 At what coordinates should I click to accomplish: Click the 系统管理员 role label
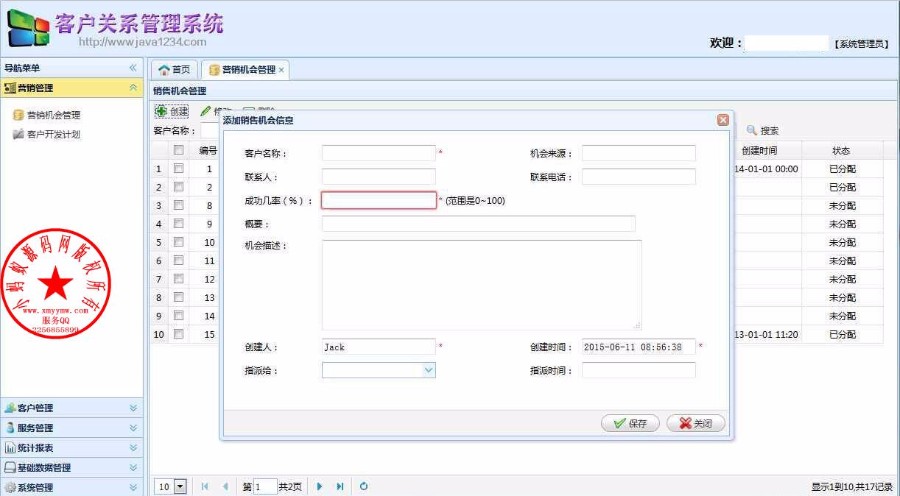(861, 44)
